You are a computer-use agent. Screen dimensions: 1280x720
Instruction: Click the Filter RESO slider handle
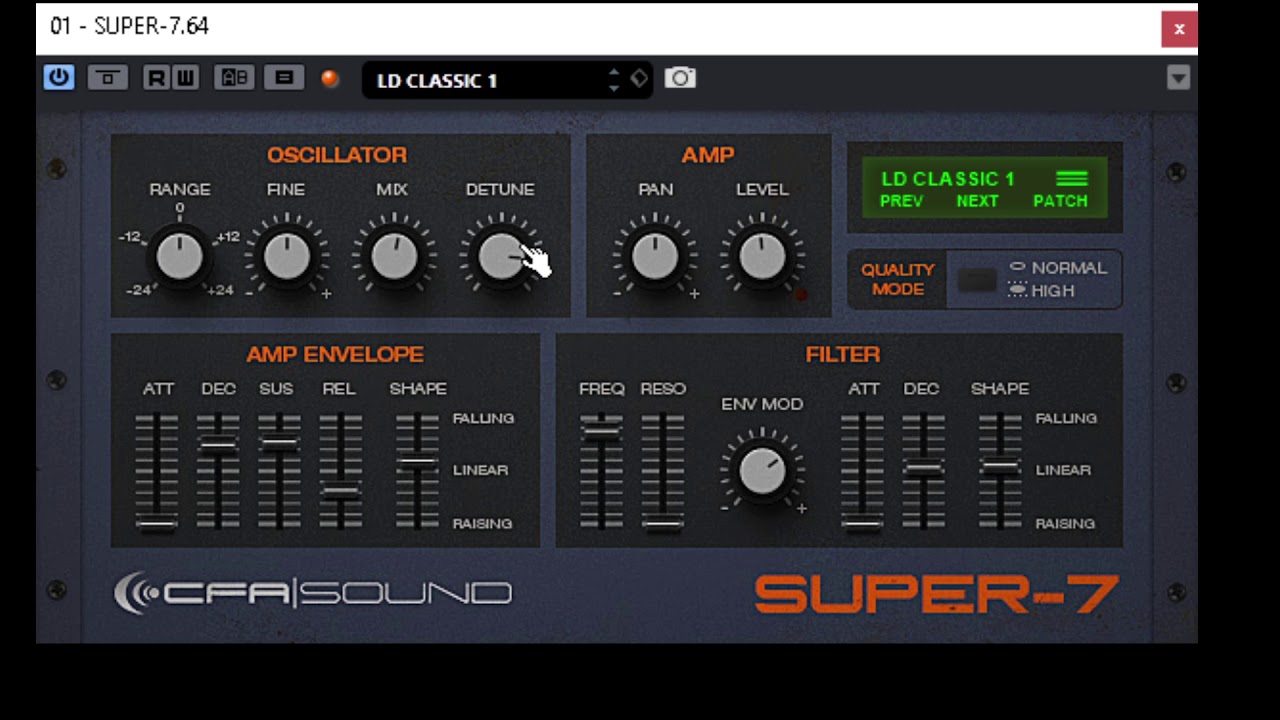663,522
